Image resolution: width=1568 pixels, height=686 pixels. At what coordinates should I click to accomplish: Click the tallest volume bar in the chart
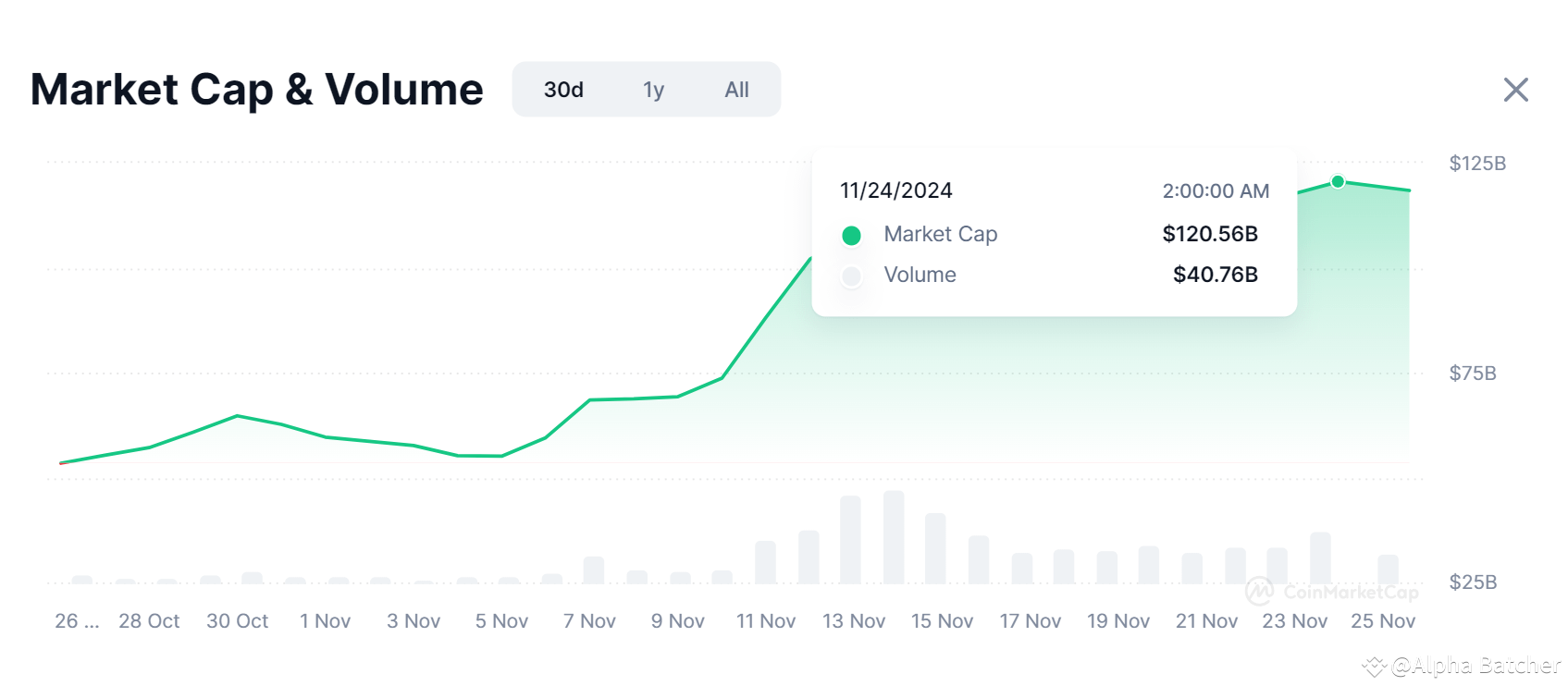[894, 537]
